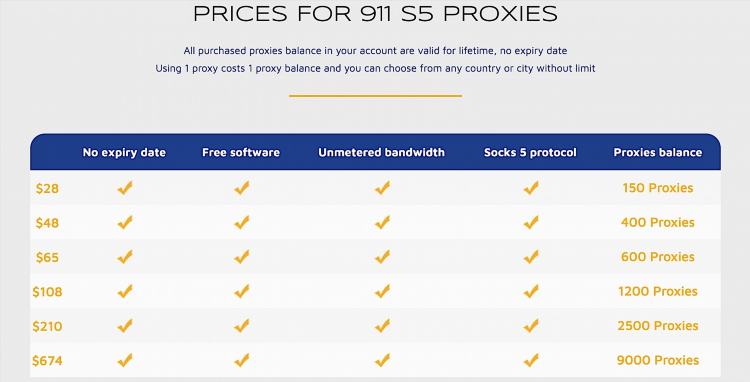The image size is (750, 382).
Task: Click the Socks 5 protocol checkmark in $674 row
Action: pos(531,360)
